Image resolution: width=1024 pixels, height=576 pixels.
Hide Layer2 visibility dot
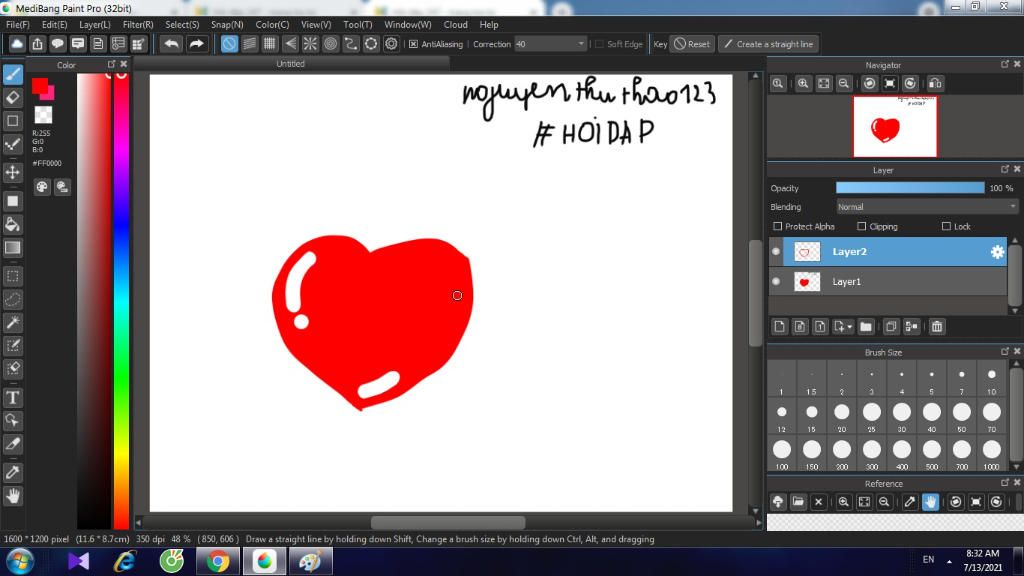click(x=776, y=251)
